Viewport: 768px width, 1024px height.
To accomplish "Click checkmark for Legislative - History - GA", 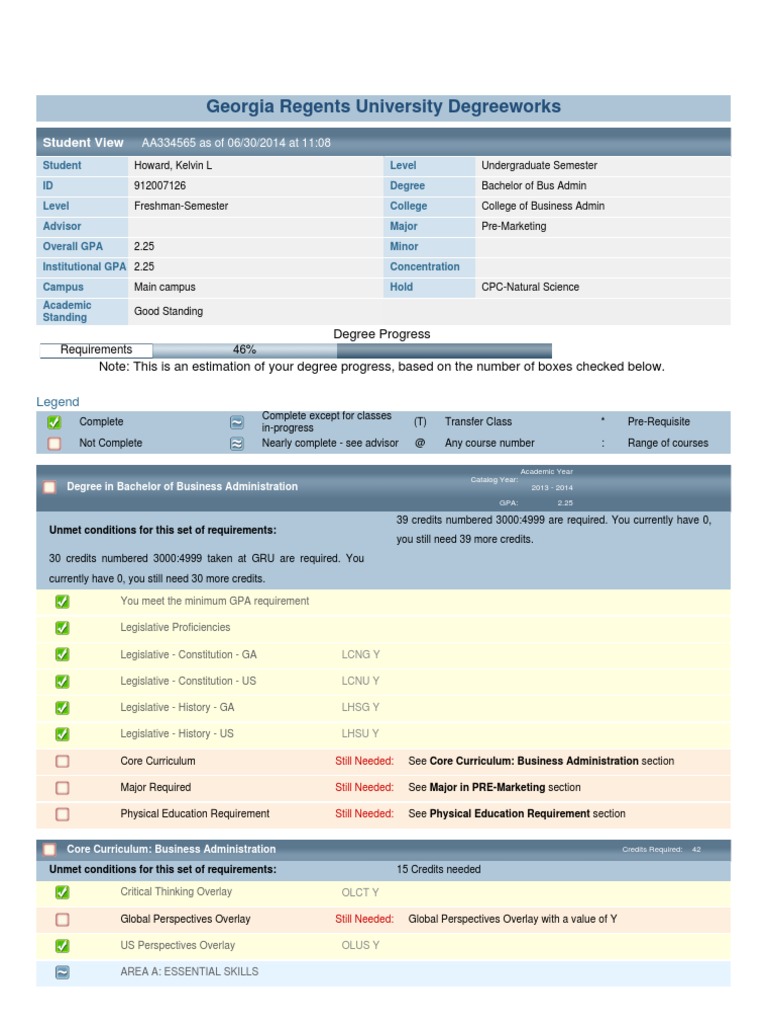I will 62,707.
